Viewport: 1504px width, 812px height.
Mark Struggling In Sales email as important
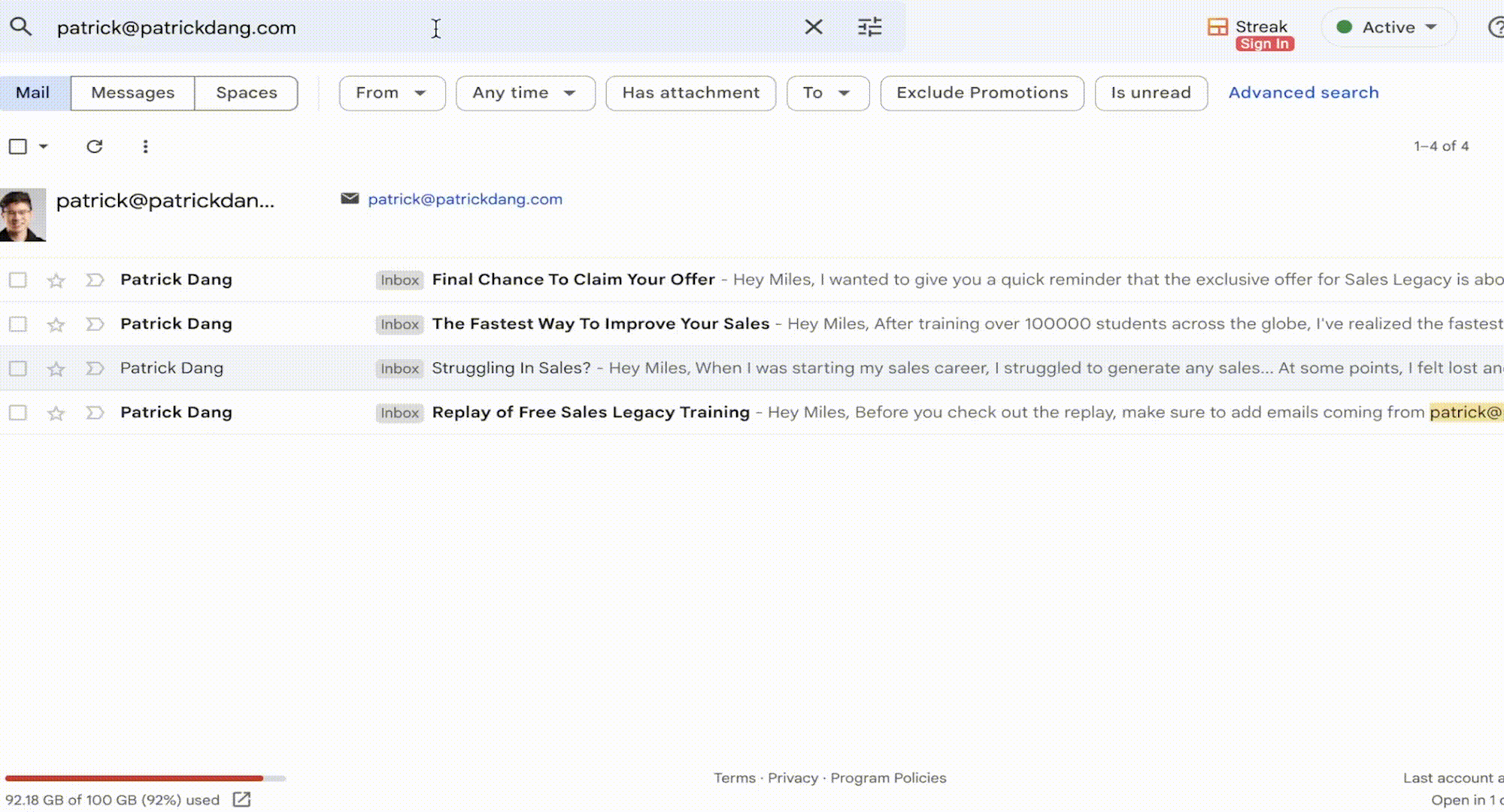[95, 368]
